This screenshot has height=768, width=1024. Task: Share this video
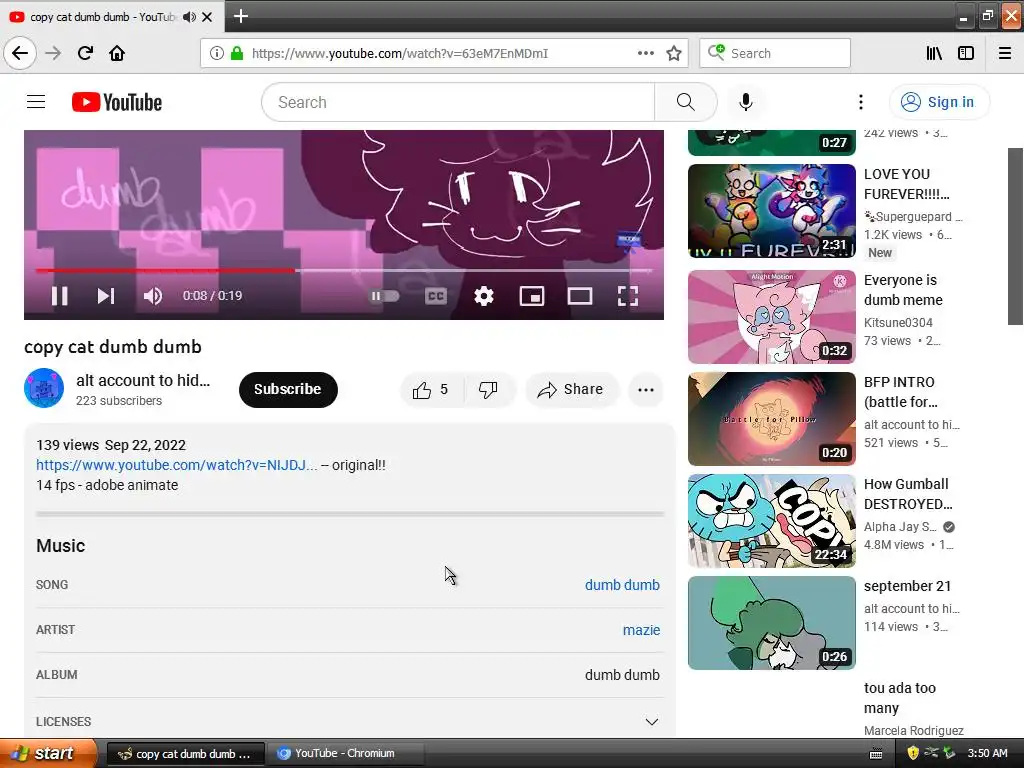[x=571, y=390]
